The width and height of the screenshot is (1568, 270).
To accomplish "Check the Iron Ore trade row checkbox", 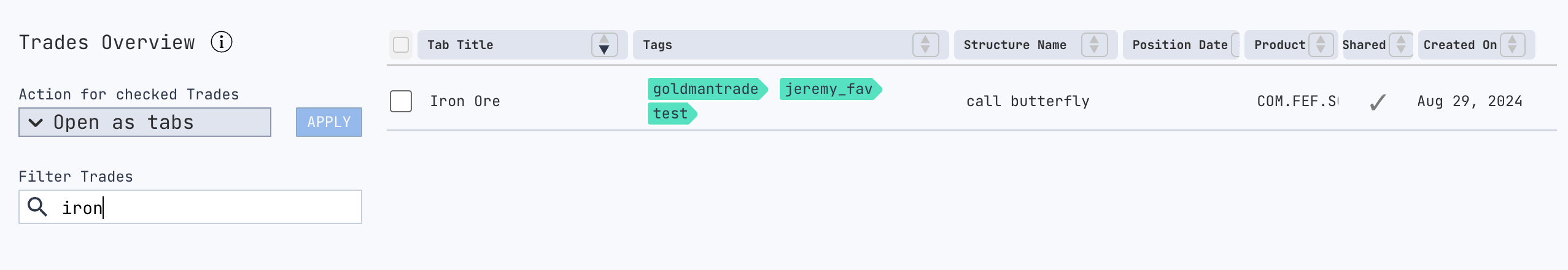I will click(401, 101).
